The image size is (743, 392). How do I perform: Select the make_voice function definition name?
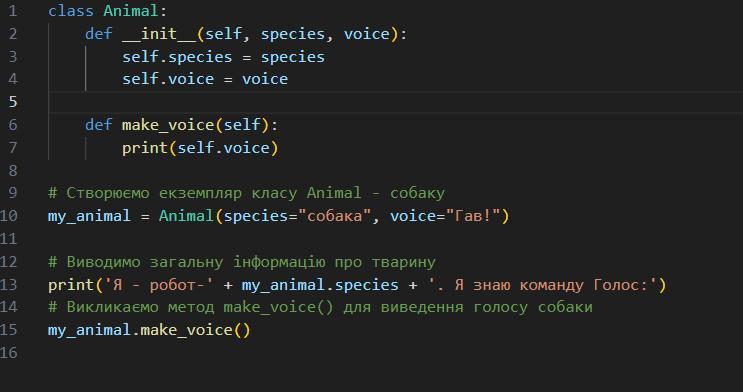point(168,125)
